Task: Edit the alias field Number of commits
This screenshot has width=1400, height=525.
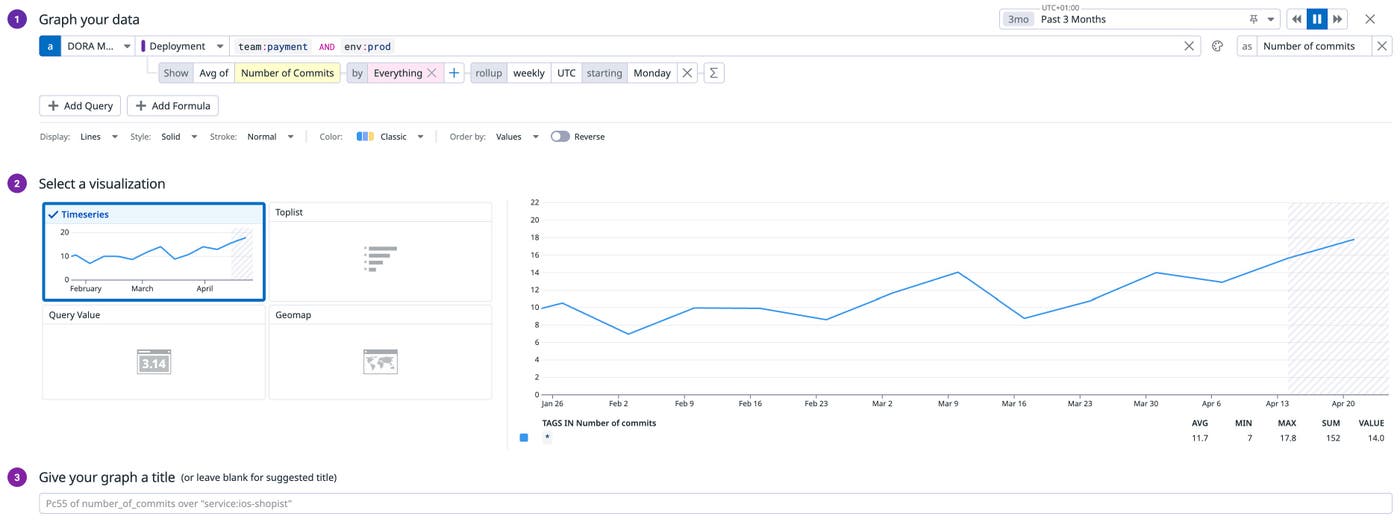Action: point(1314,46)
